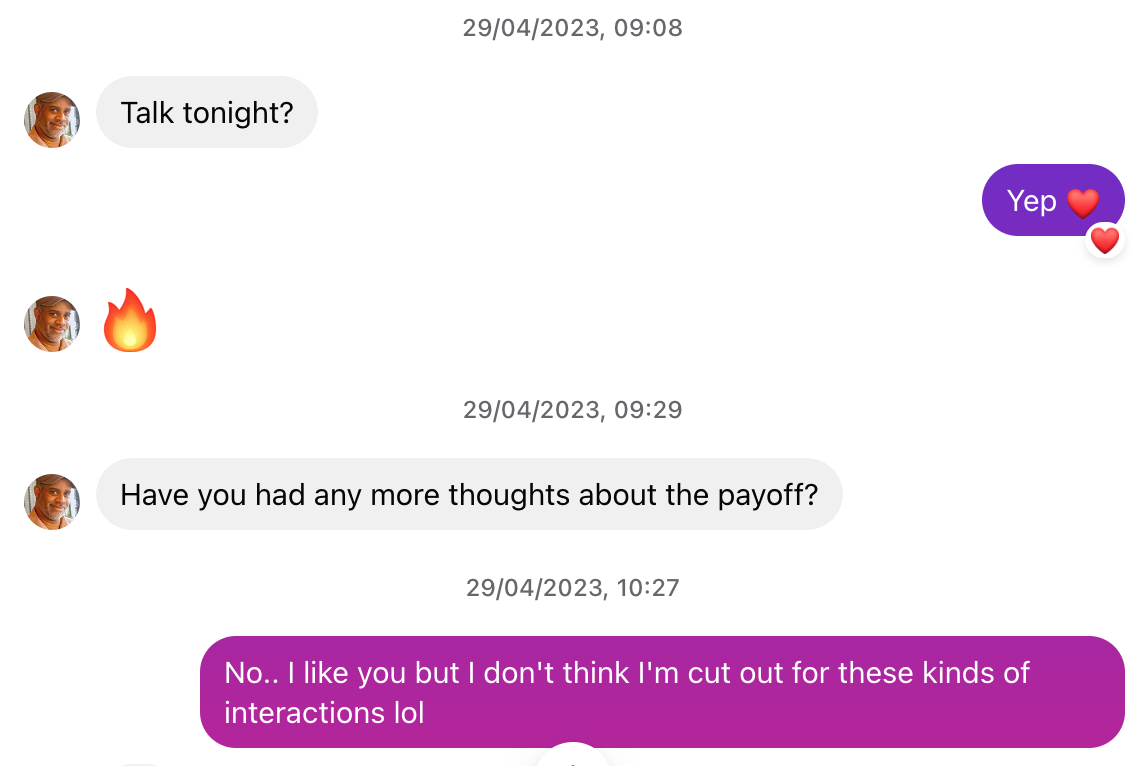This screenshot has height=766, width=1140.
Task: Click the red heart emoji inside "Yep" bubble
Action: pyautogui.click(x=1083, y=202)
